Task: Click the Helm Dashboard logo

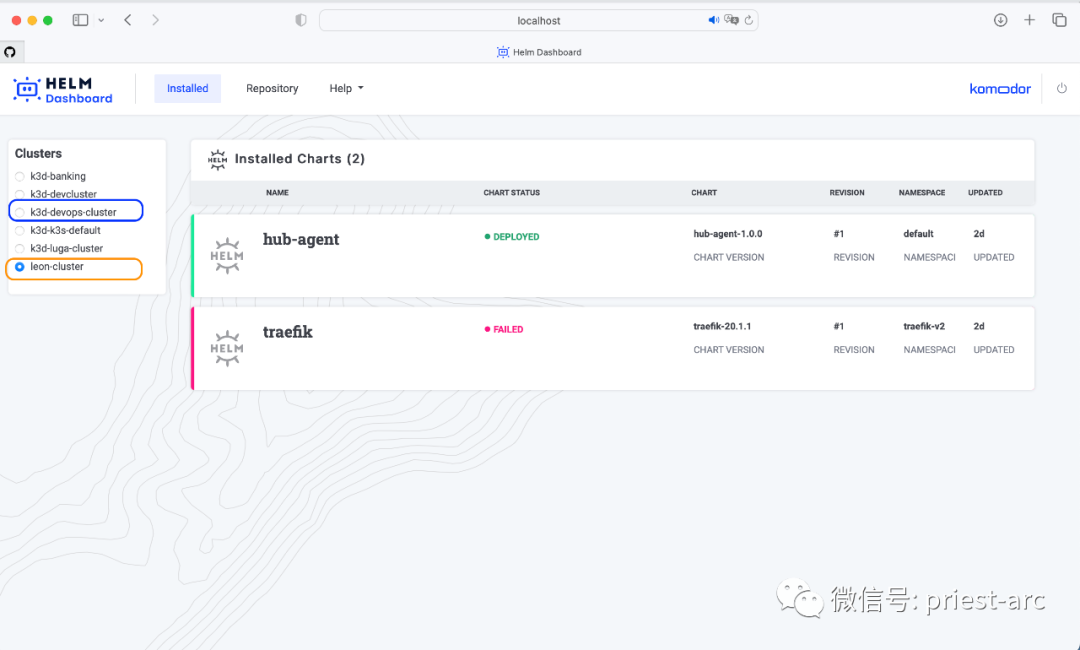Action: tap(63, 90)
